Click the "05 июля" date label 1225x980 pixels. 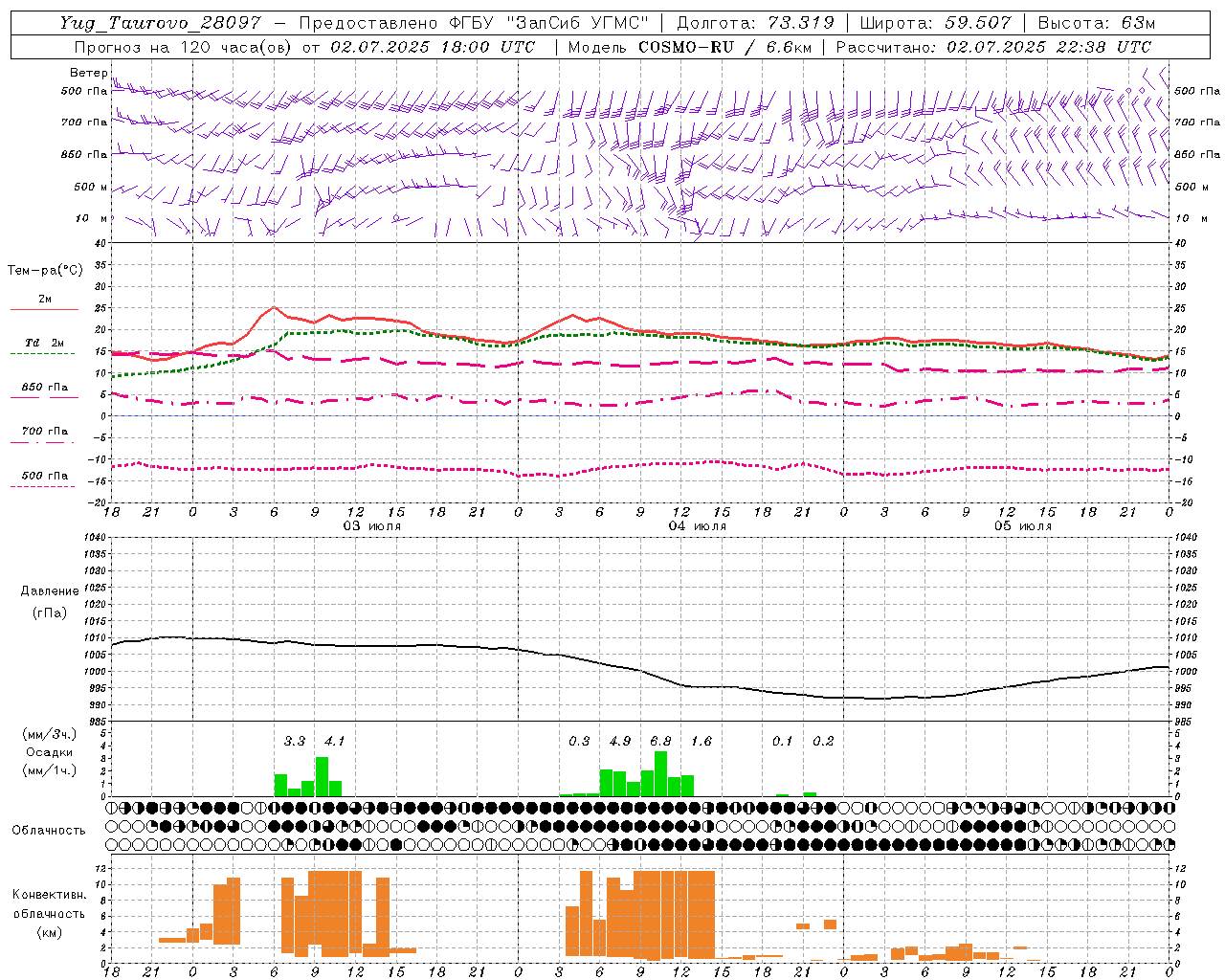(1023, 526)
